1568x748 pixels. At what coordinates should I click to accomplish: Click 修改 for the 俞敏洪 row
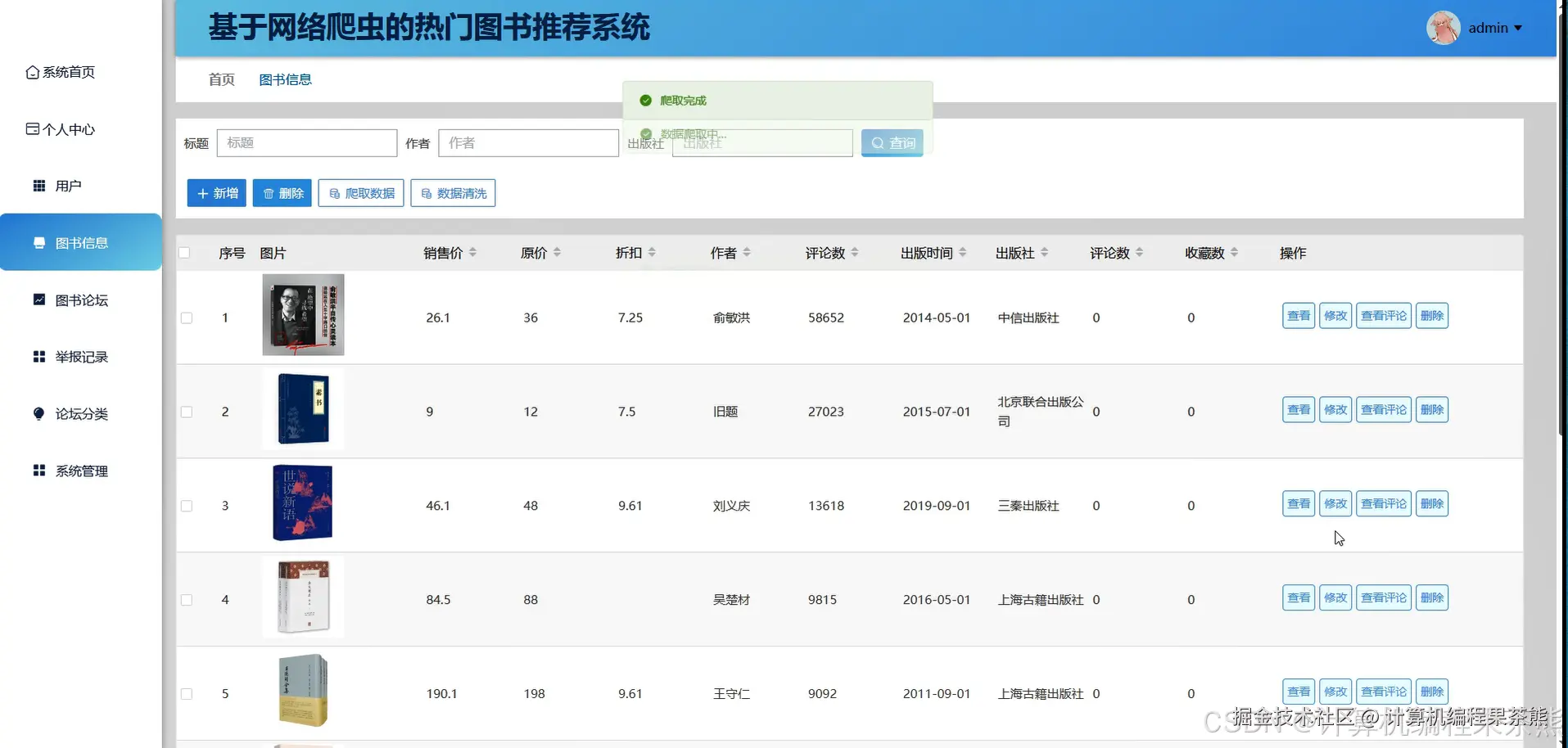point(1335,316)
